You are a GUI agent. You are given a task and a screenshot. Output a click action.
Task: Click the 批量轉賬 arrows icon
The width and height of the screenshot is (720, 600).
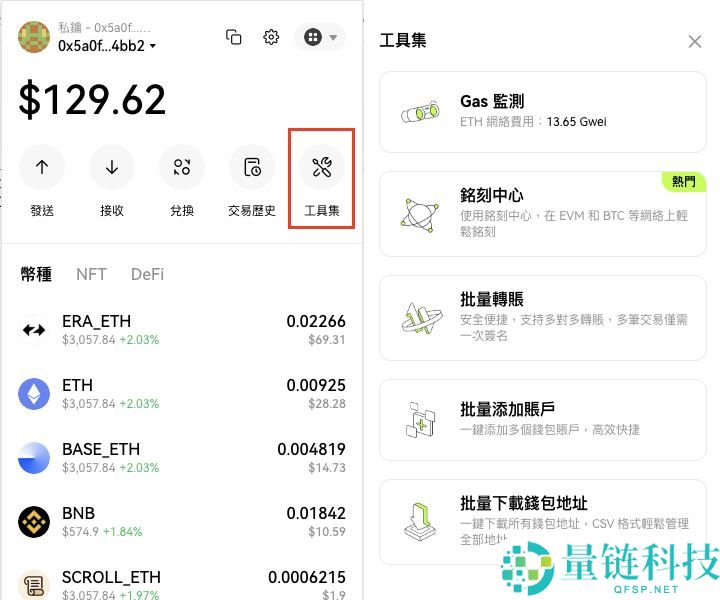[422, 318]
